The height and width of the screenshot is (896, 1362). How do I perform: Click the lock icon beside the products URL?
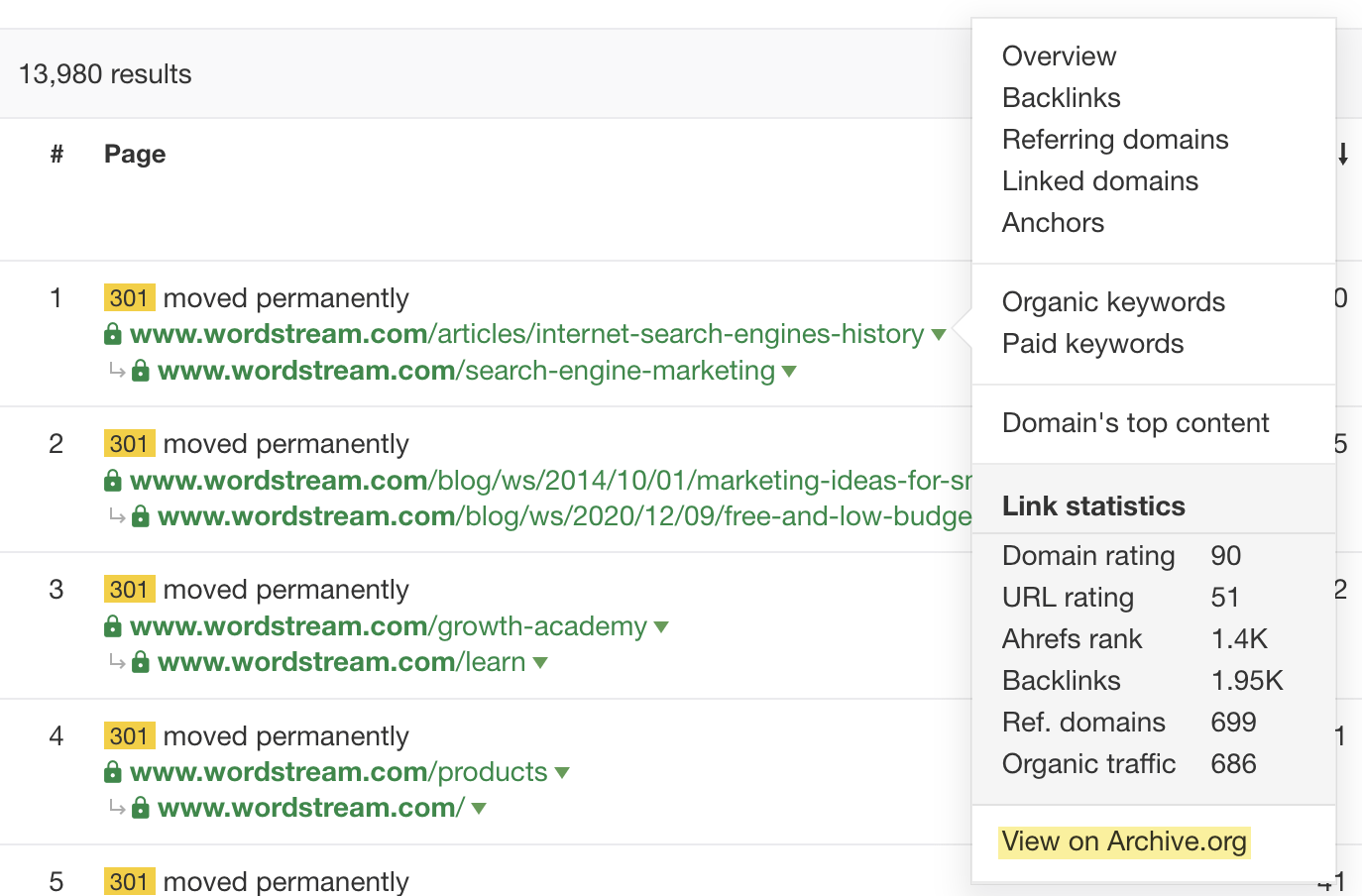[113, 773]
